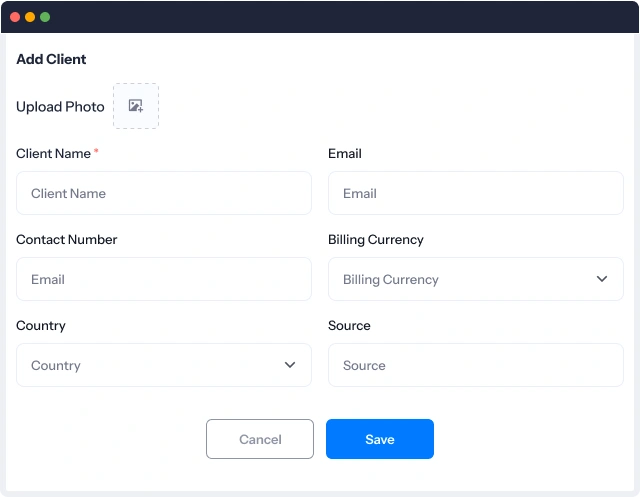This screenshot has height=497, width=640.
Task: Click the Billing Currency label above dropdown
Action: point(376,240)
